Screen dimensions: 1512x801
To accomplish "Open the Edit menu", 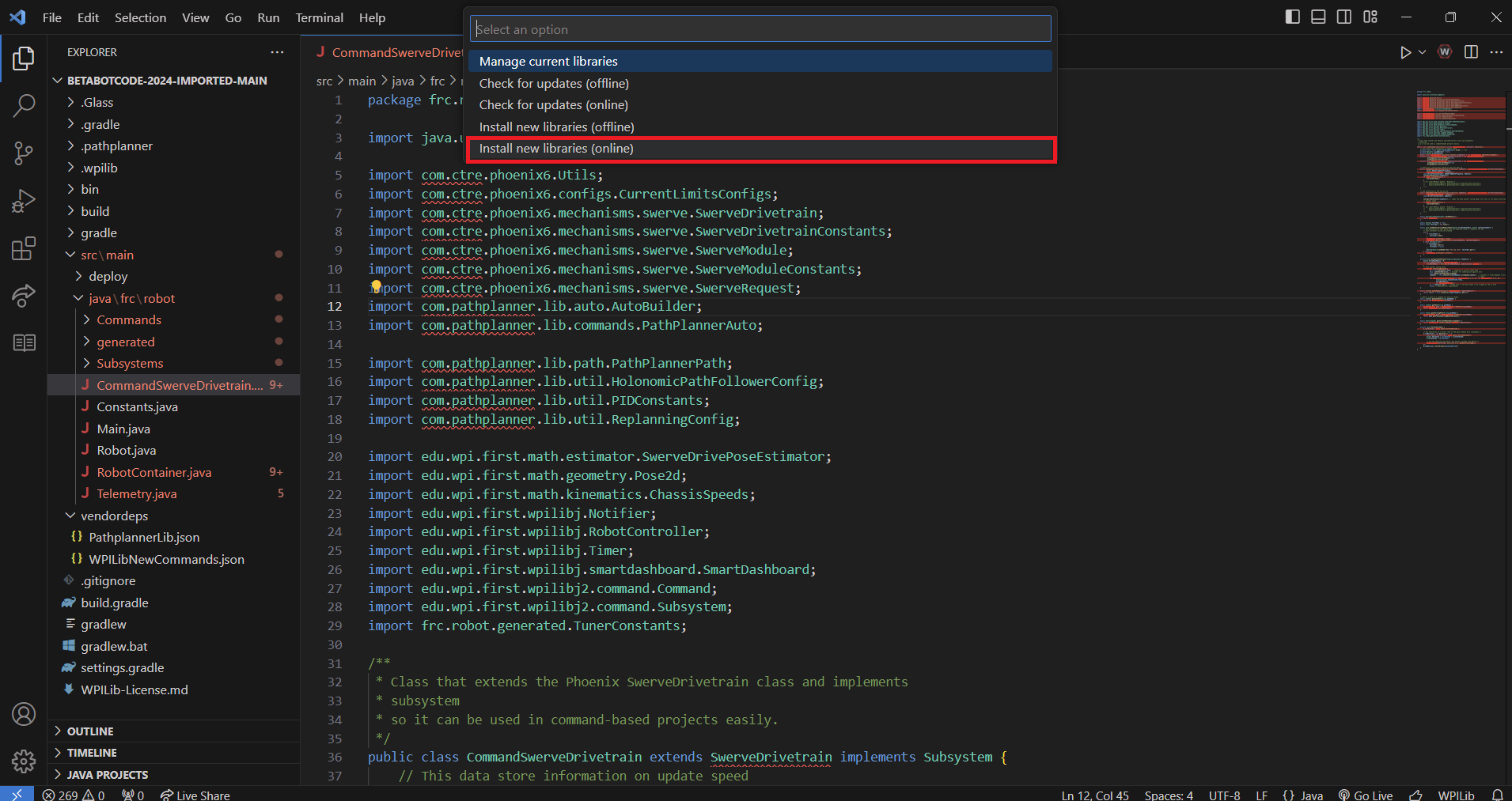I will (x=88, y=17).
